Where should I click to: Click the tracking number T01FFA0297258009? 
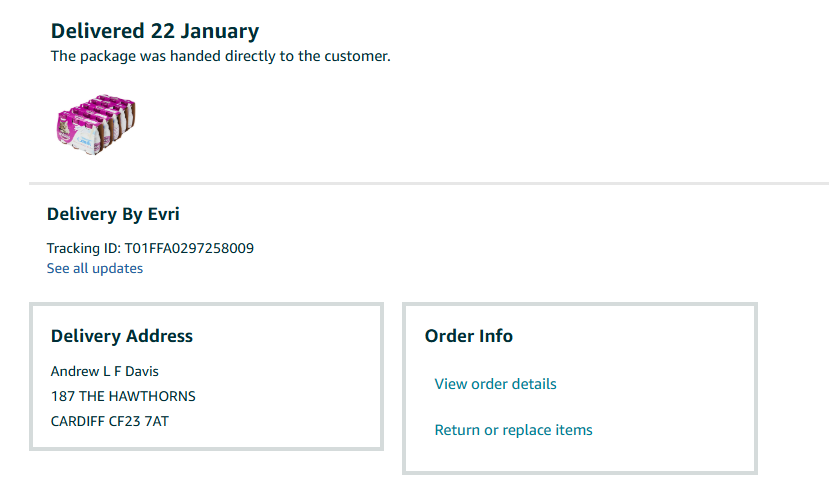click(x=189, y=248)
